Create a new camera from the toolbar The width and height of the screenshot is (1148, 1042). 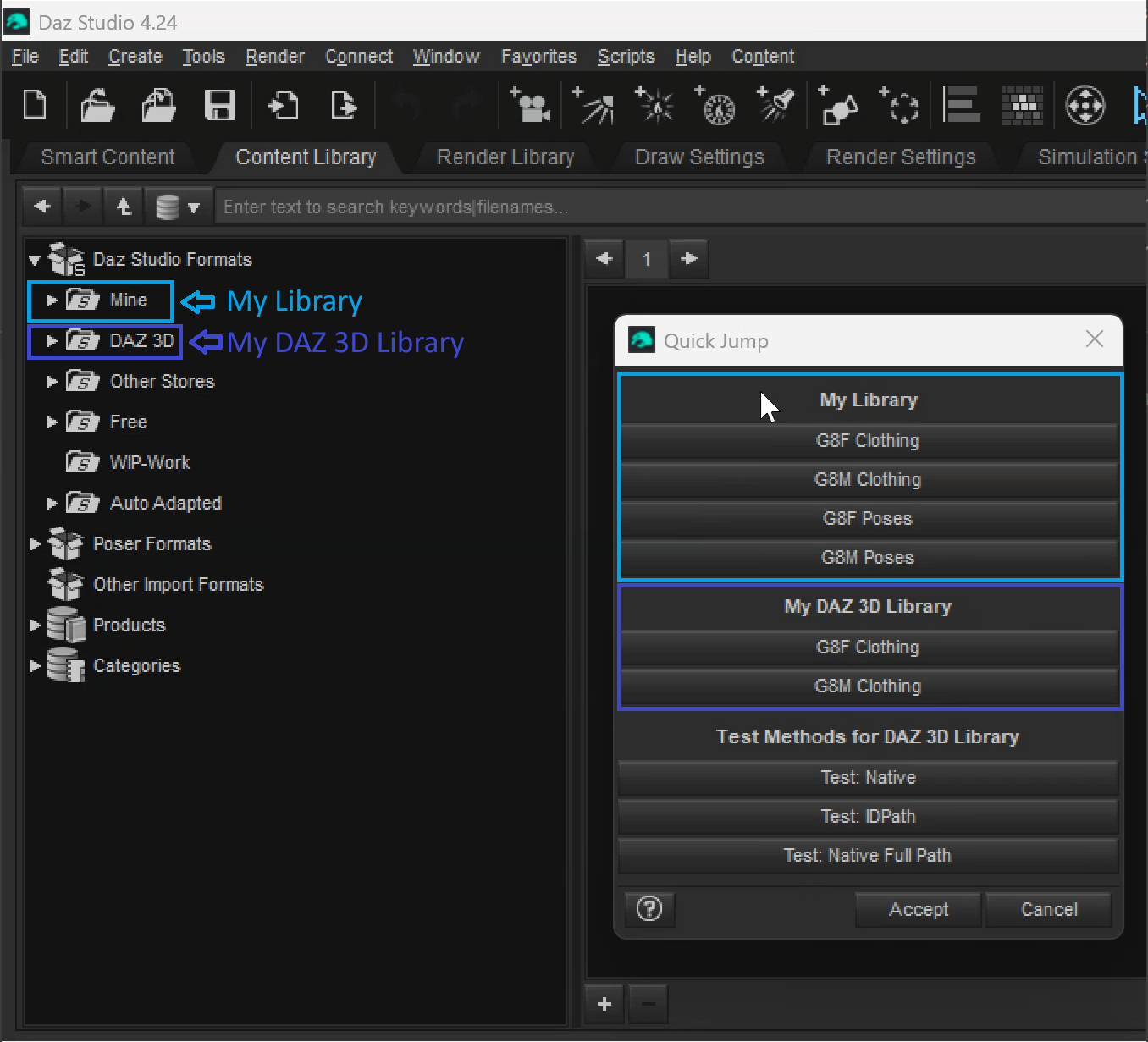coord(530,105)
